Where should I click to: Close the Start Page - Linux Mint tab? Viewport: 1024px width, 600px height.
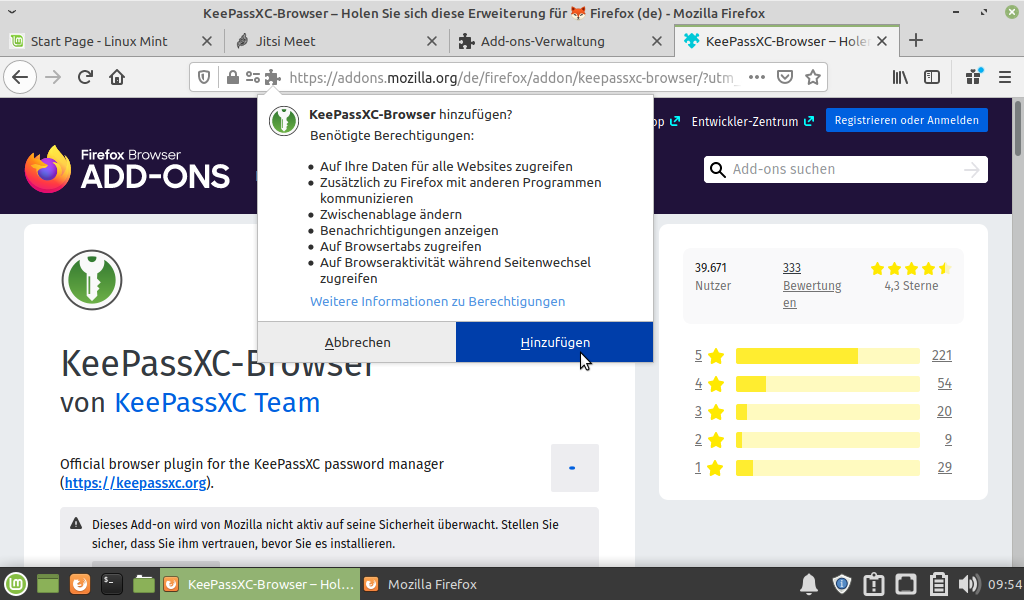207,41
